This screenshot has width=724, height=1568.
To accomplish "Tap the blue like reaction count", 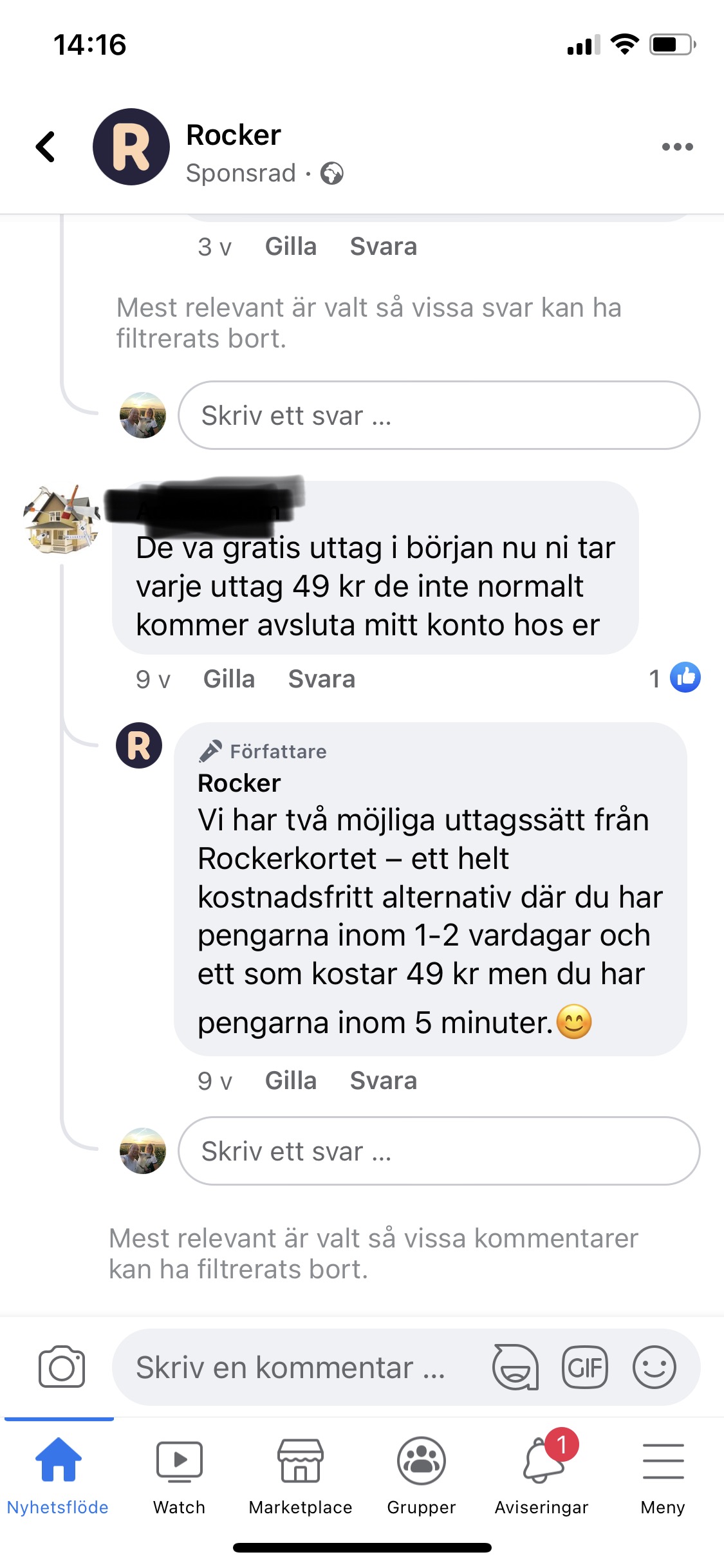I will [675, 678].
